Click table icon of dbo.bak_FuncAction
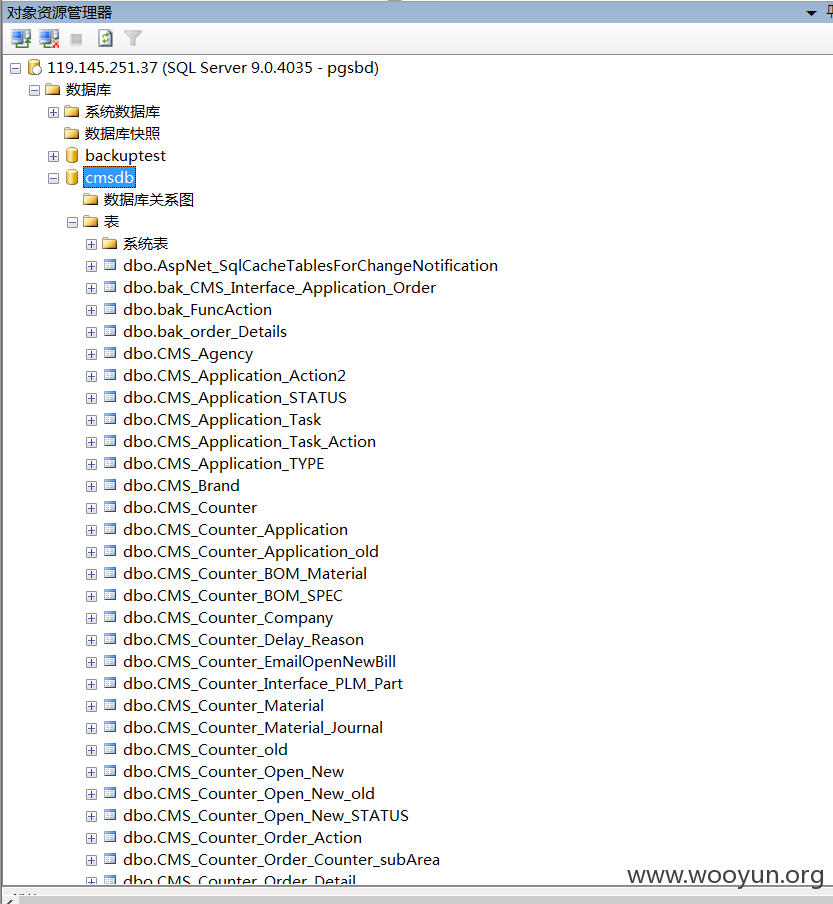 click(x=110, y=310)
